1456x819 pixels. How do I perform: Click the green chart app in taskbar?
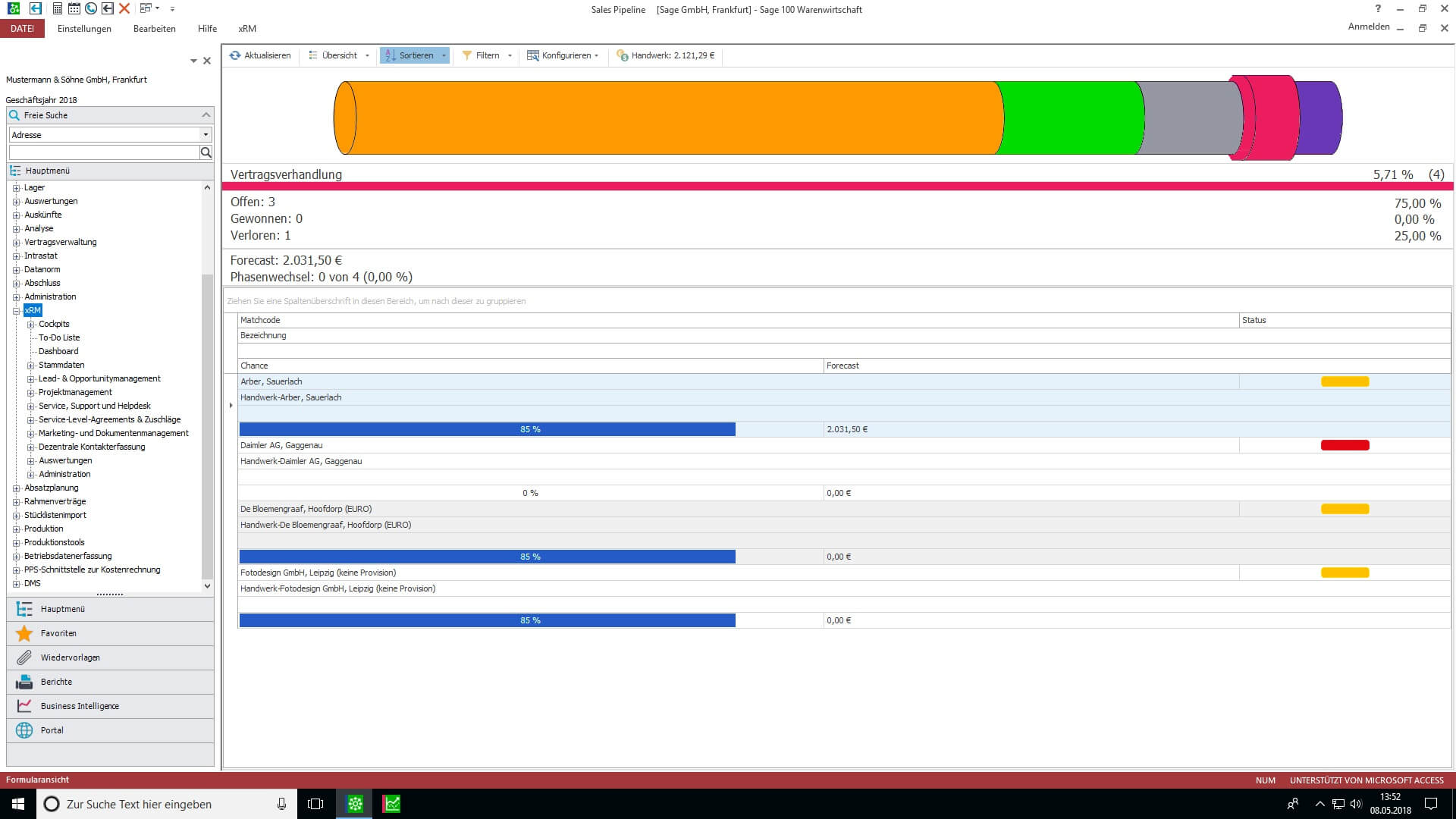[391, 804]
